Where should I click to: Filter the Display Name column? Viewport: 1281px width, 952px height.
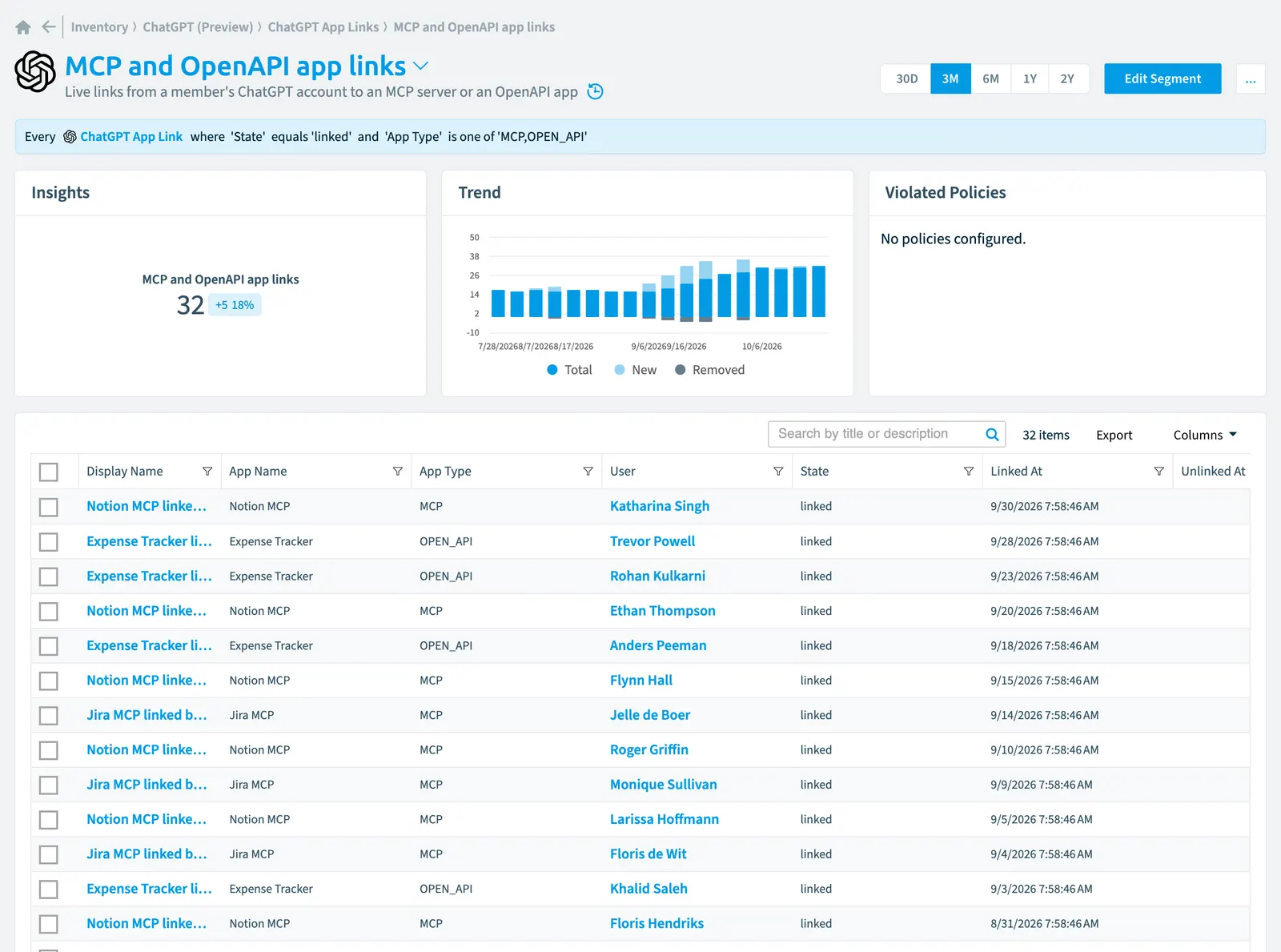coord(207,472)
